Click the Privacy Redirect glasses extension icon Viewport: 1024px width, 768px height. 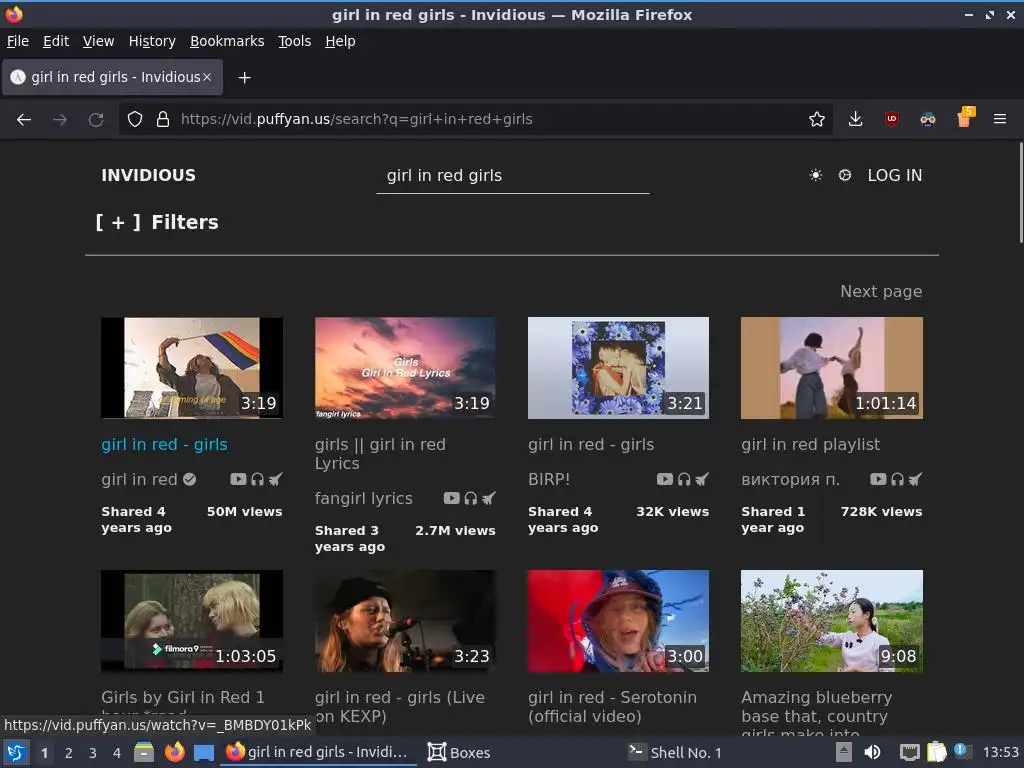[927, 120]
